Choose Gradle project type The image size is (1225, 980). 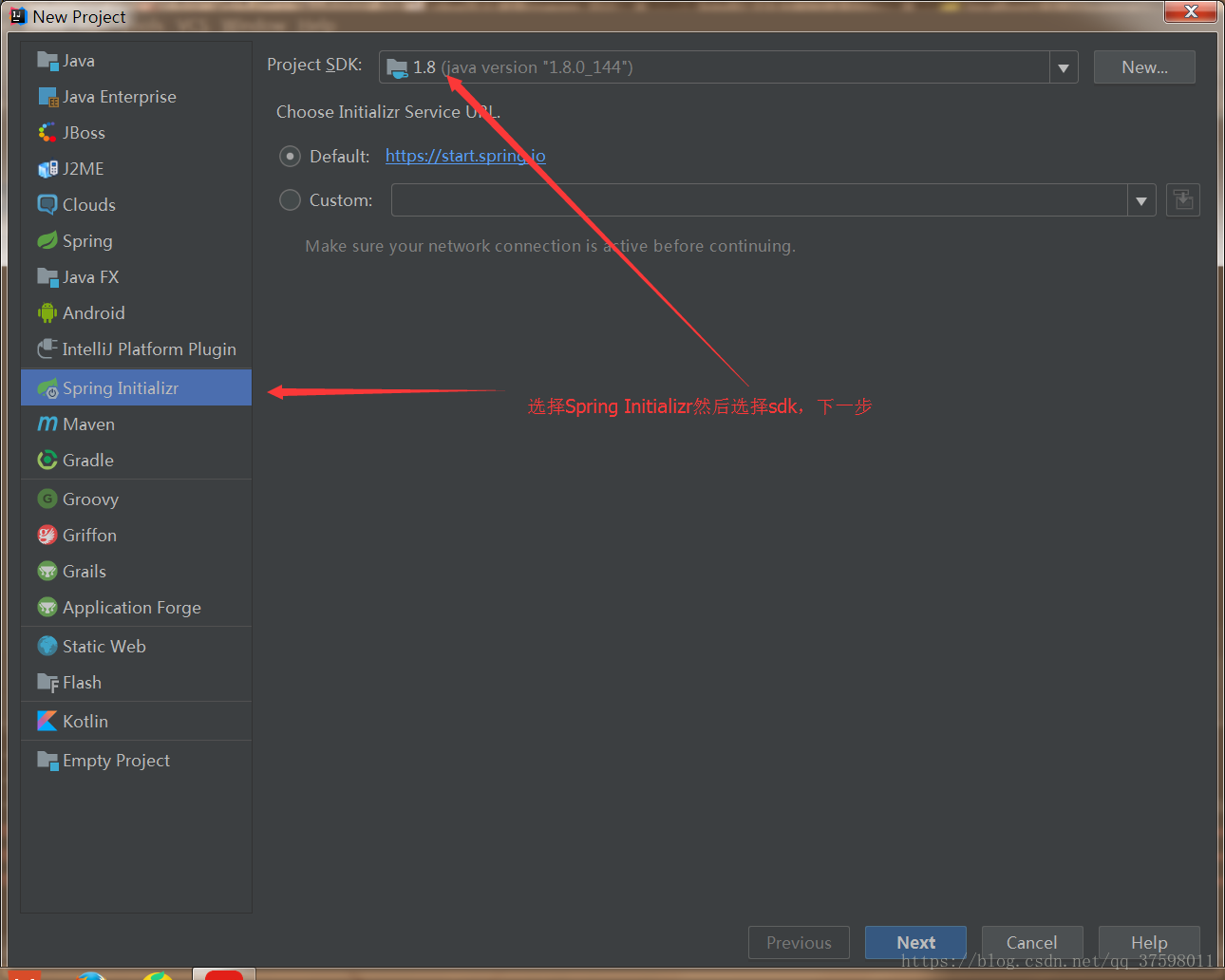point(136,461)
